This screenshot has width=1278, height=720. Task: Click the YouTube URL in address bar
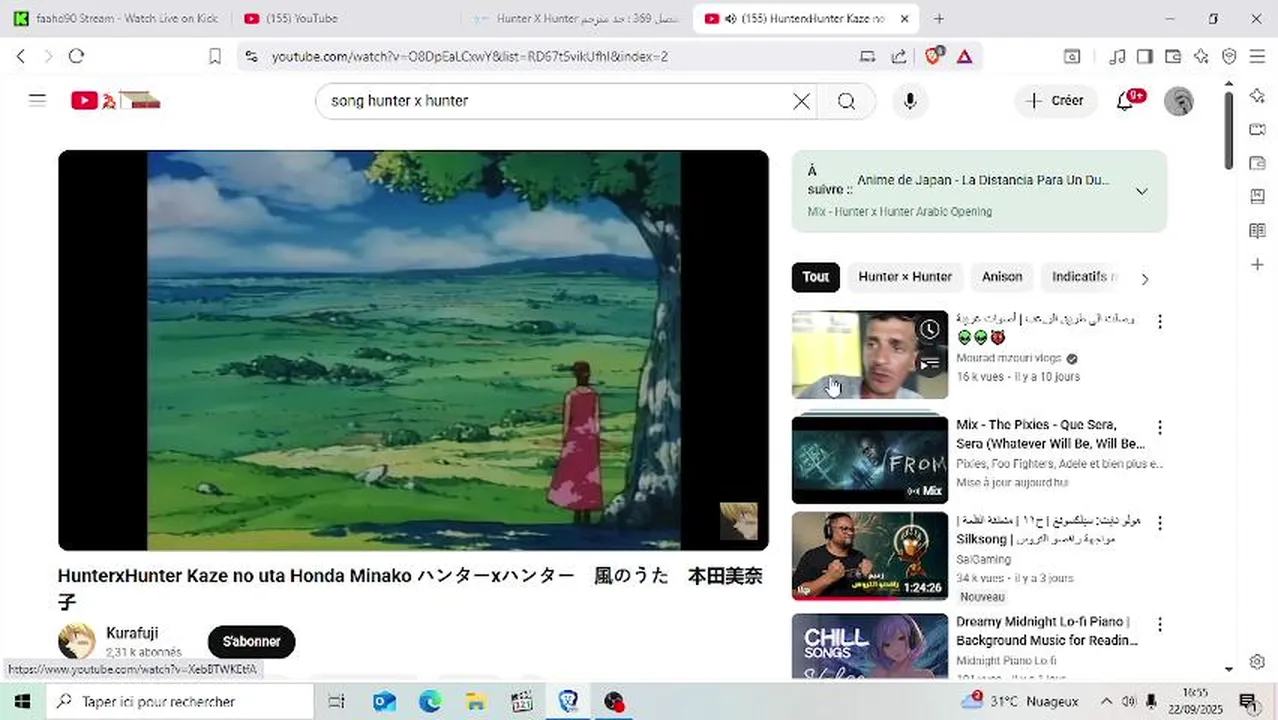coord(470,57)
